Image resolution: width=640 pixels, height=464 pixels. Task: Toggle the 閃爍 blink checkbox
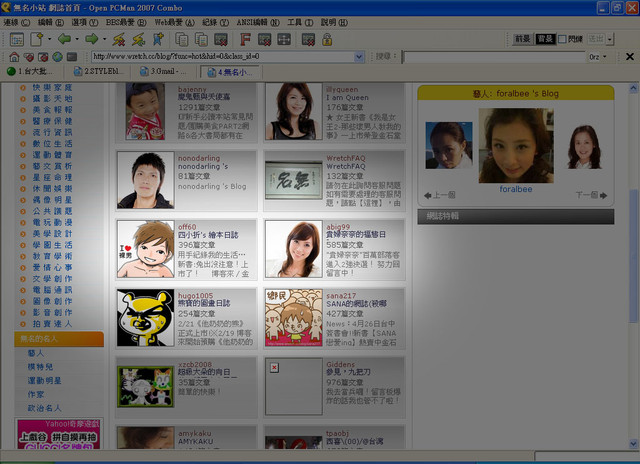pyautogui.click(x=562, y=39)
